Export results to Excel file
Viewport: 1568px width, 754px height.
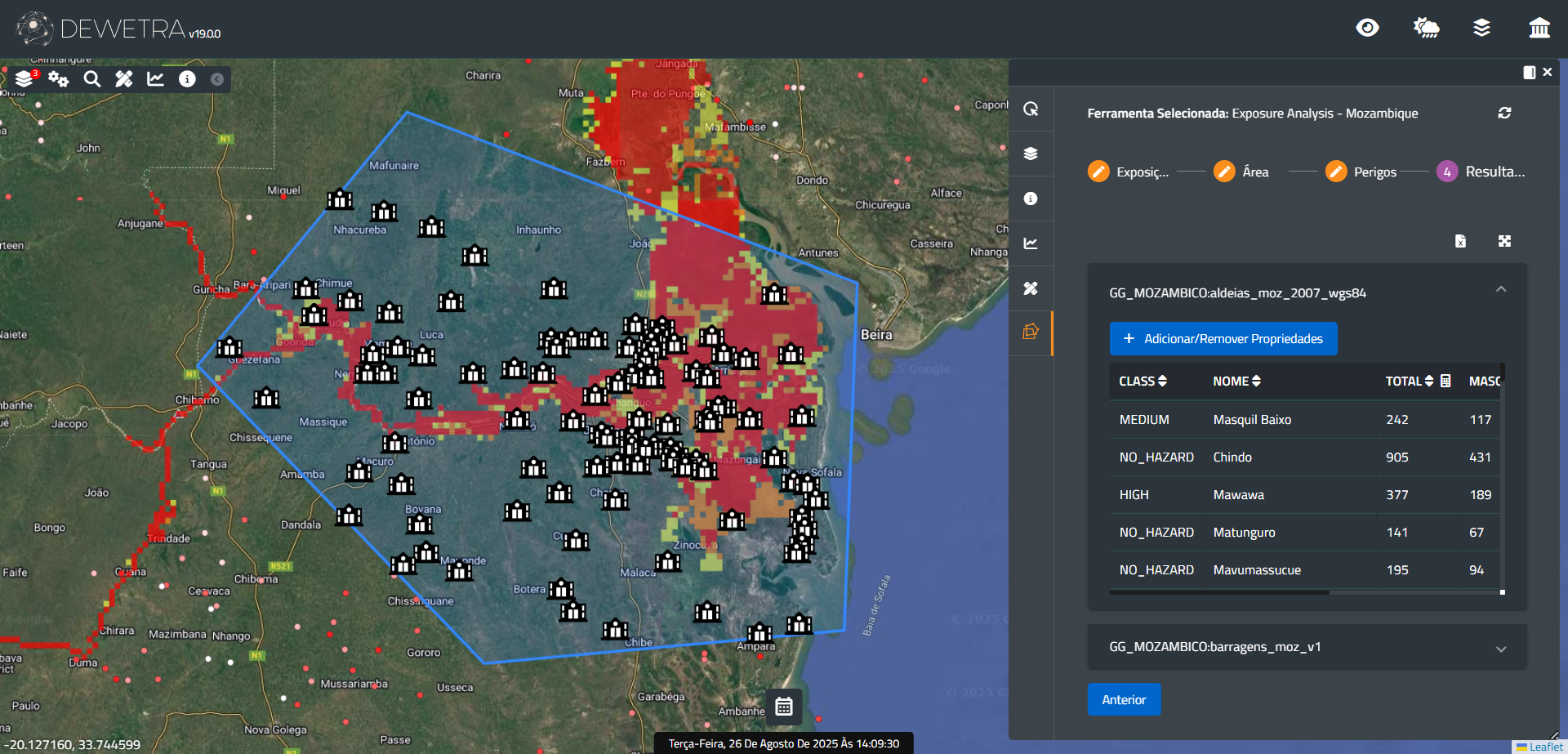tap(1460, 241)
